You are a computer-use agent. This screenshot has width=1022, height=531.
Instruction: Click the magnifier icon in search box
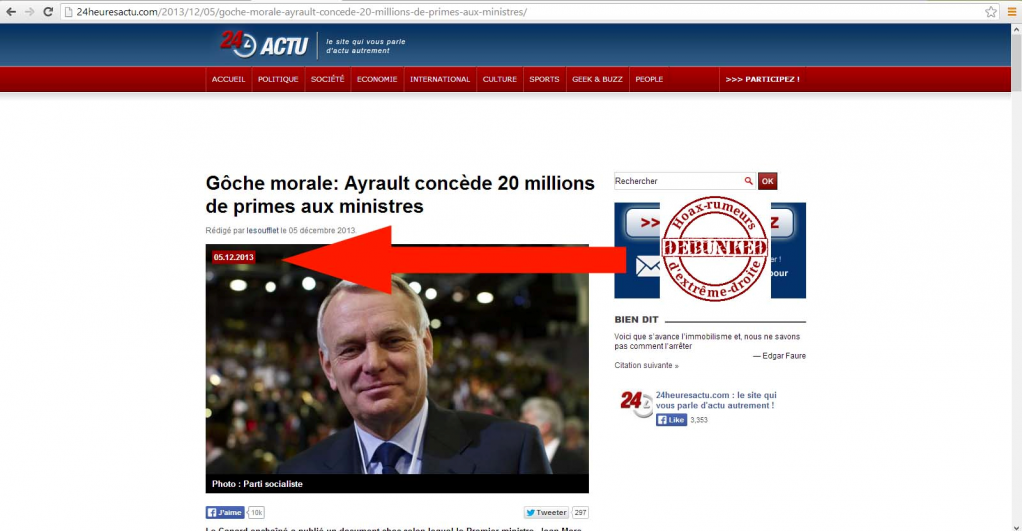[x=748, y=181]
